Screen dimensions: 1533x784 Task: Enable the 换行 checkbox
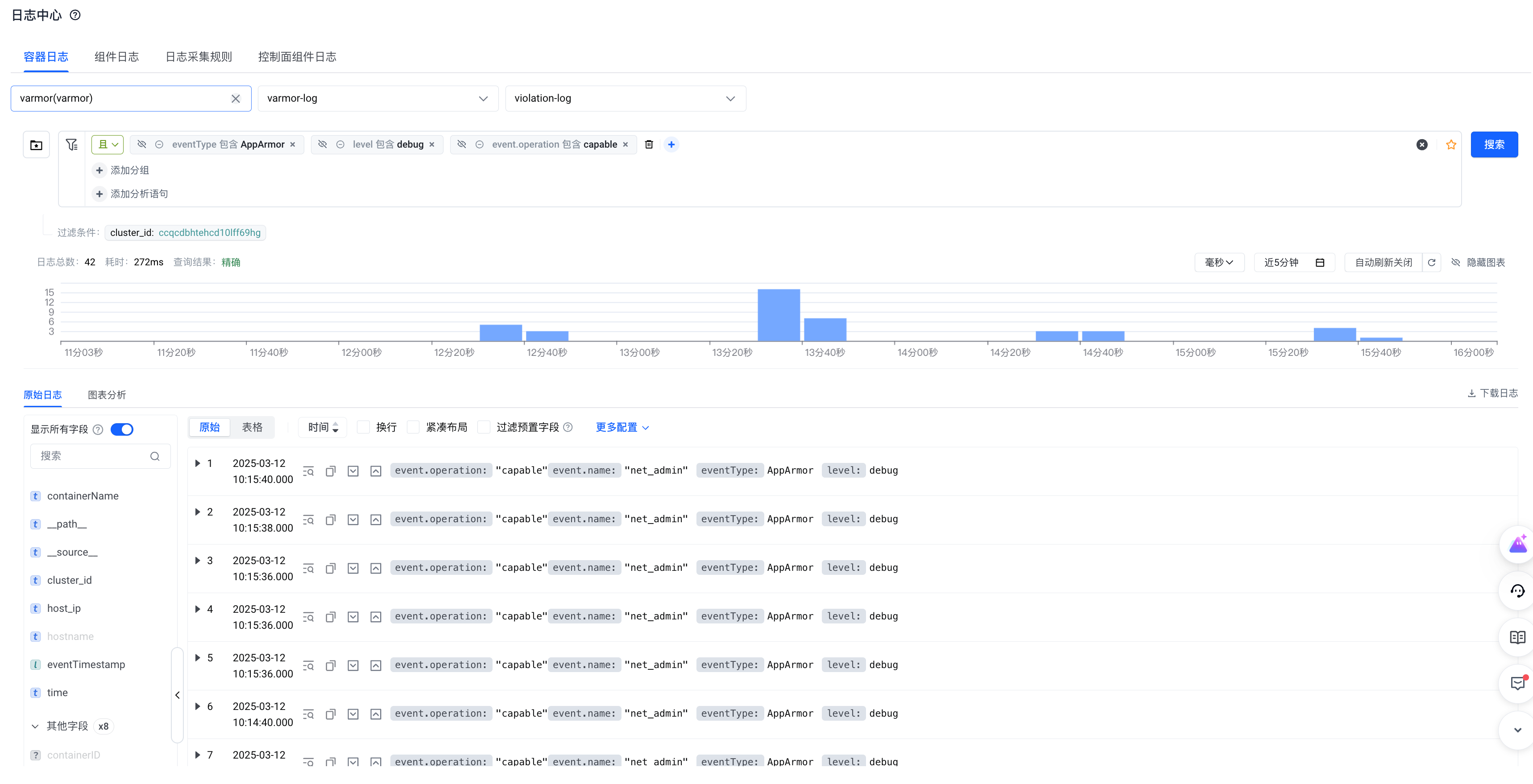pyautogui.click(x=363, y=427)
